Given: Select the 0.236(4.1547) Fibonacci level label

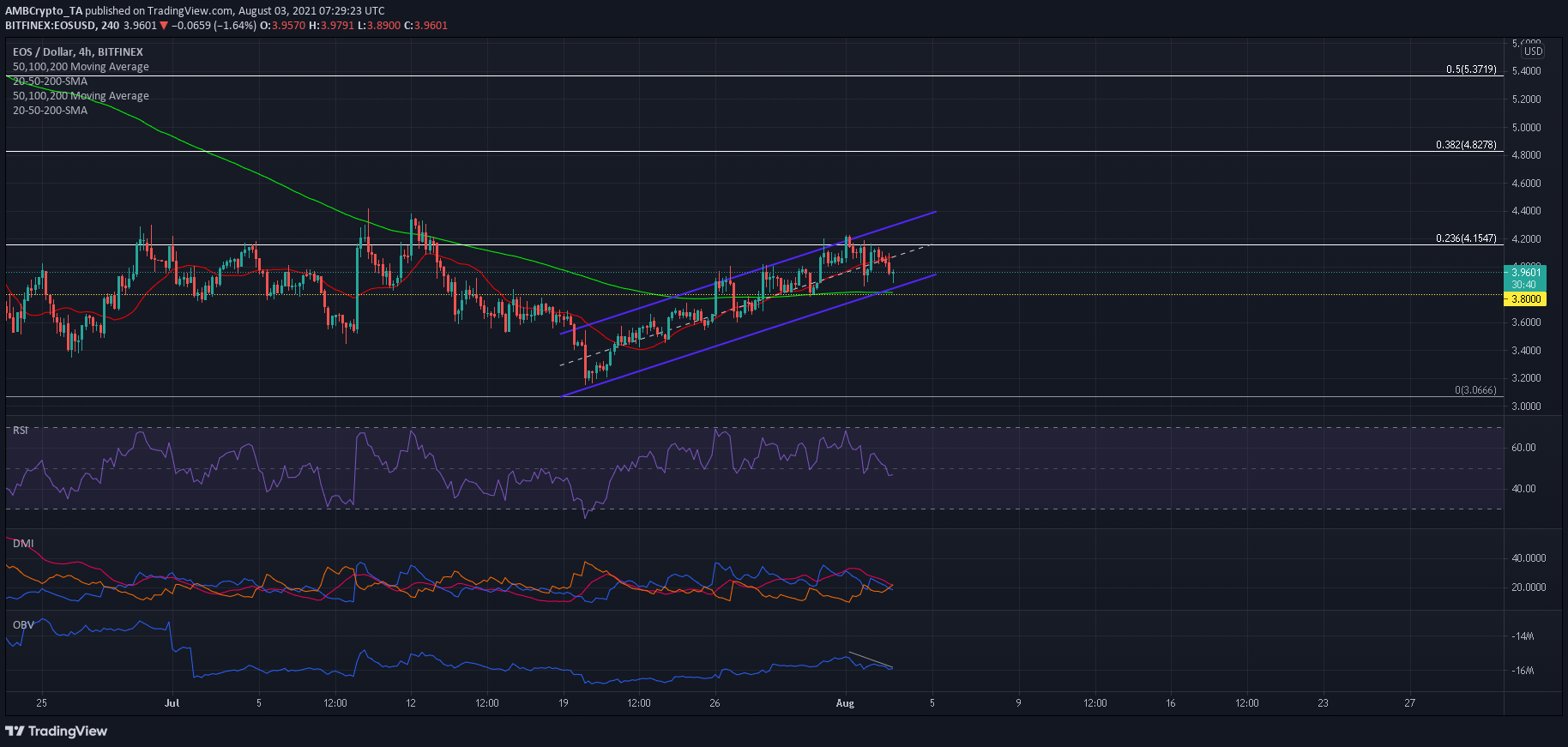Looking at the screenshot, I should point(1466,238).
